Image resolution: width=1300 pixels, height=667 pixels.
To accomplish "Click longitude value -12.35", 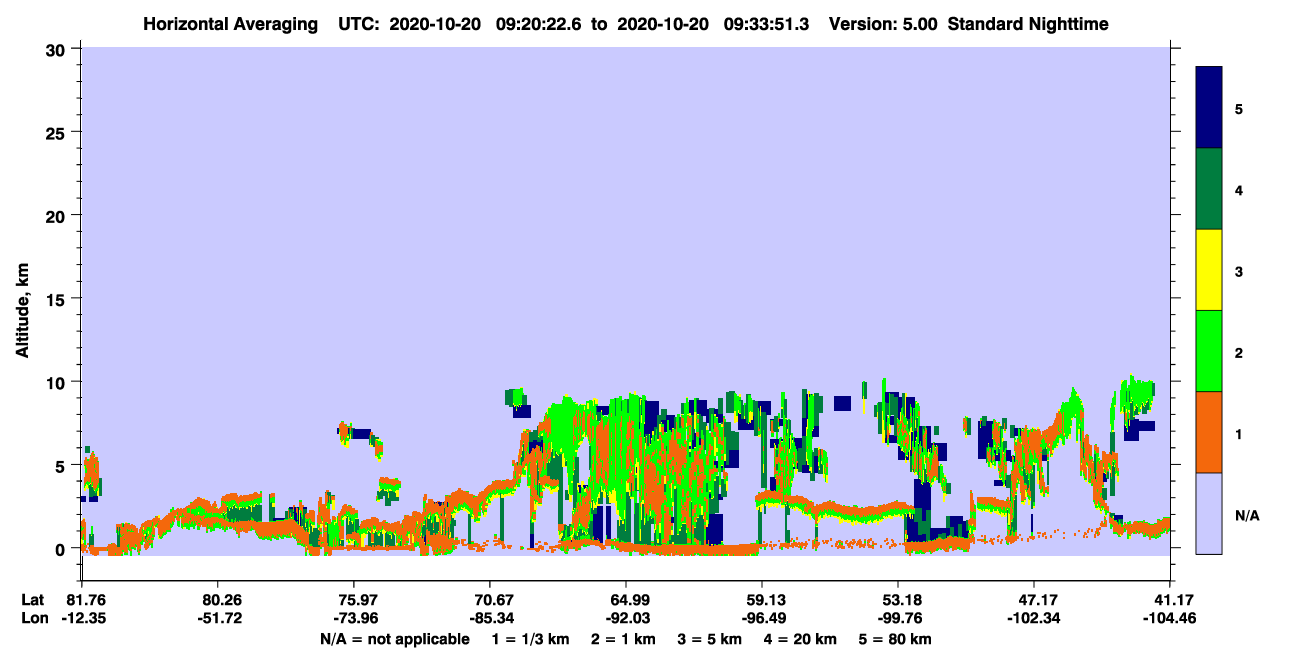I will [x=82, y=618].
